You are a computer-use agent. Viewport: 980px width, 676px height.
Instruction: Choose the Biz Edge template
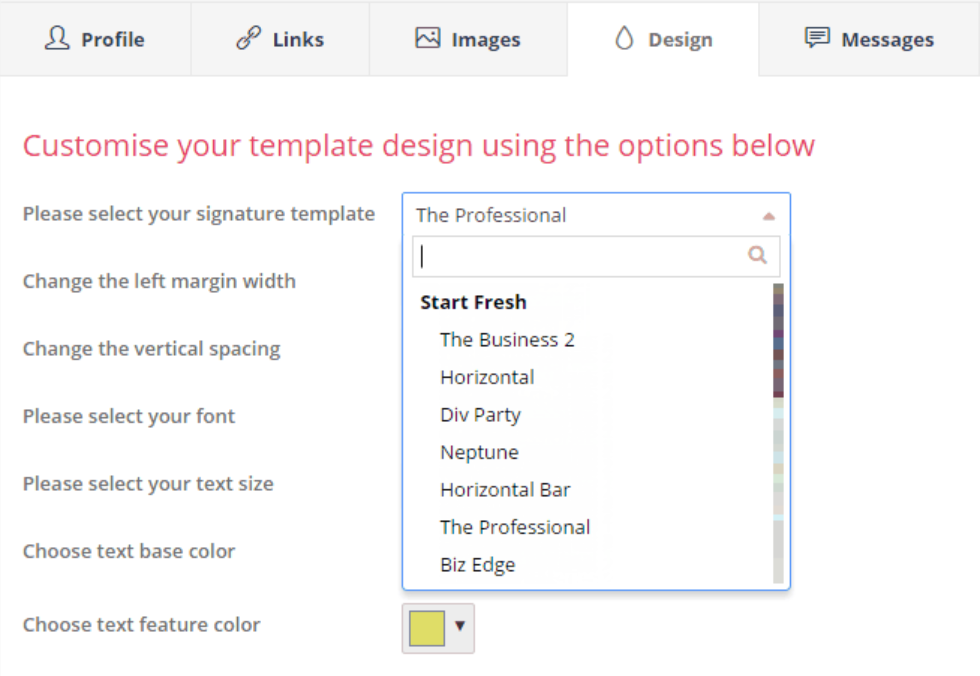477,564
